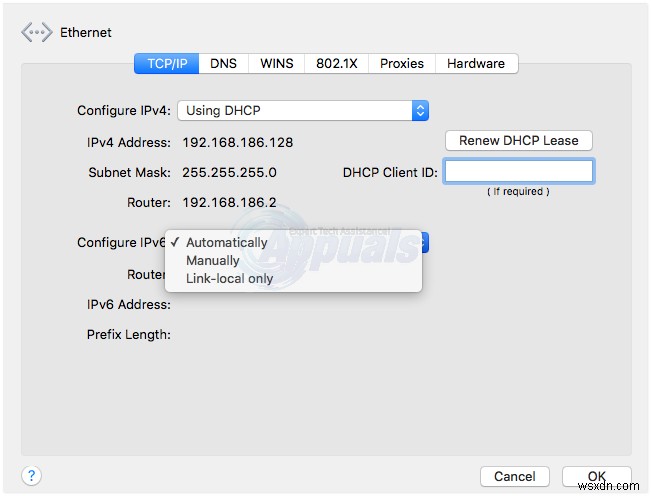Open the WINS tab

[277, 64]
